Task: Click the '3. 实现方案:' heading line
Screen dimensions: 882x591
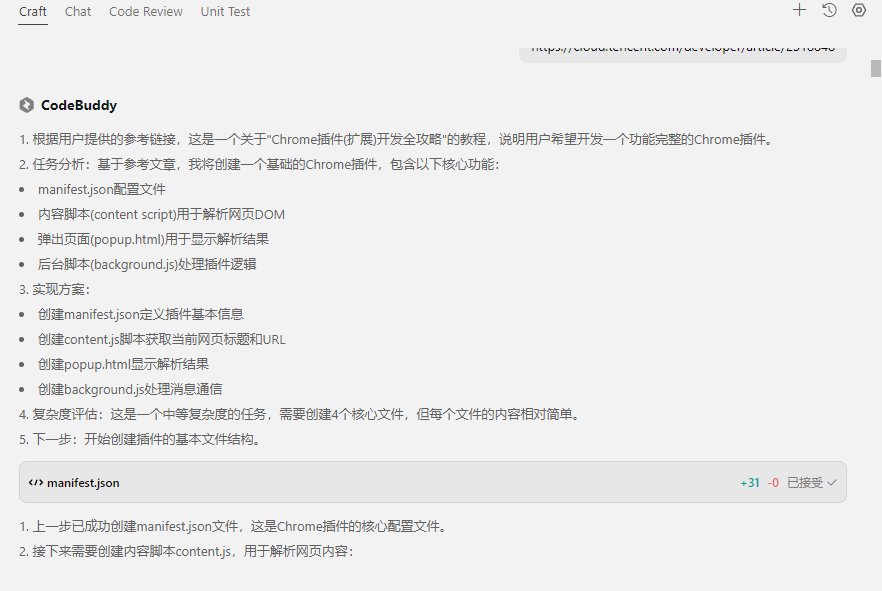Action: pyautogui.click(x=55, y=289)
